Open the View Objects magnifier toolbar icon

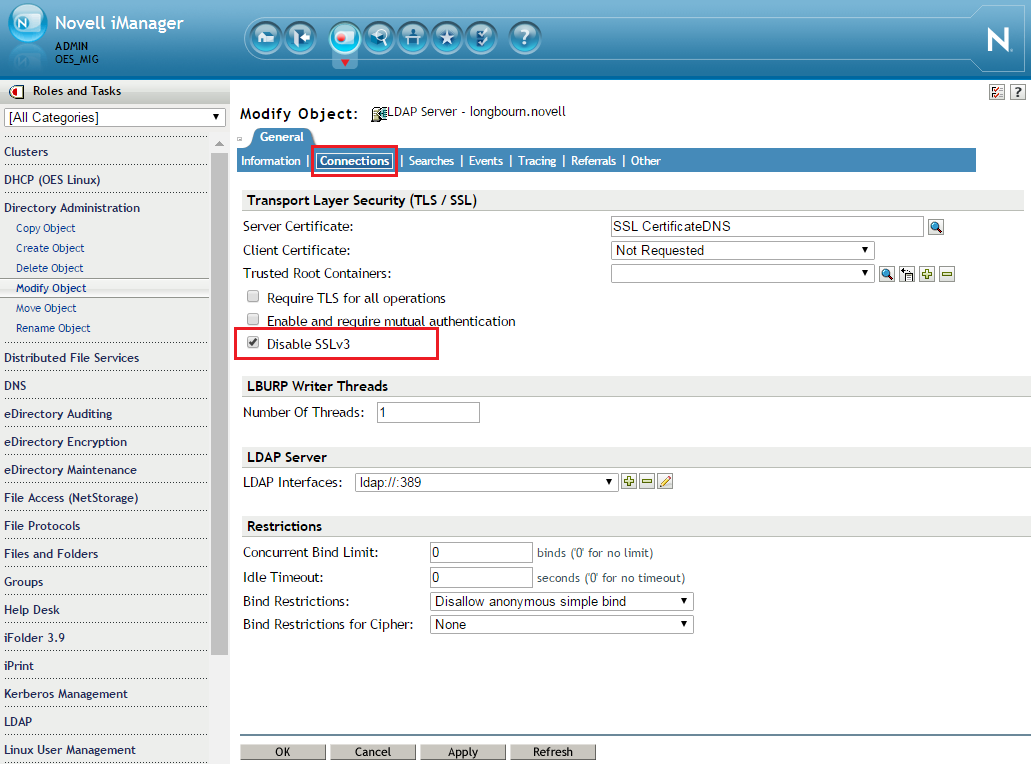[379, 37]
